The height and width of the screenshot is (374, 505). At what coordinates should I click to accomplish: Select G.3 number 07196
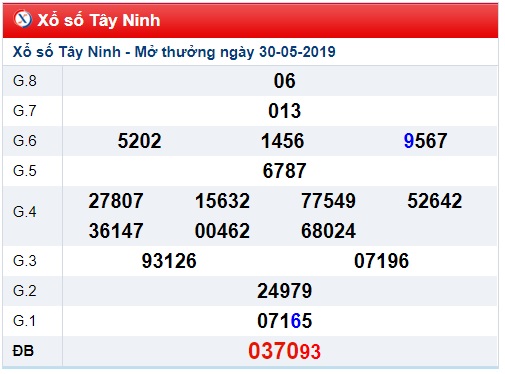pos(381,261)
